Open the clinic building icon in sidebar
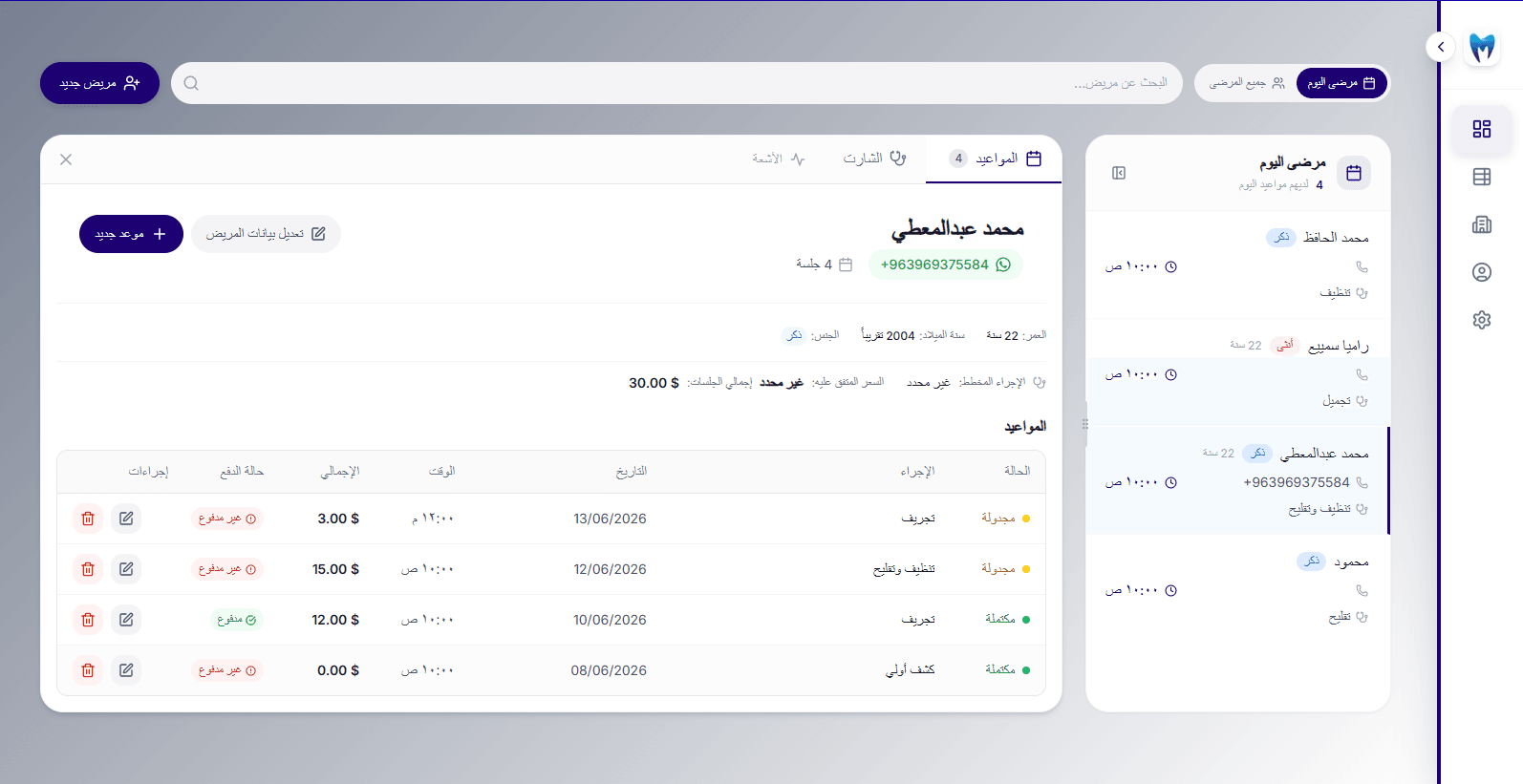The width and height of the screenshot is (1523, 784). point(1481,224)
